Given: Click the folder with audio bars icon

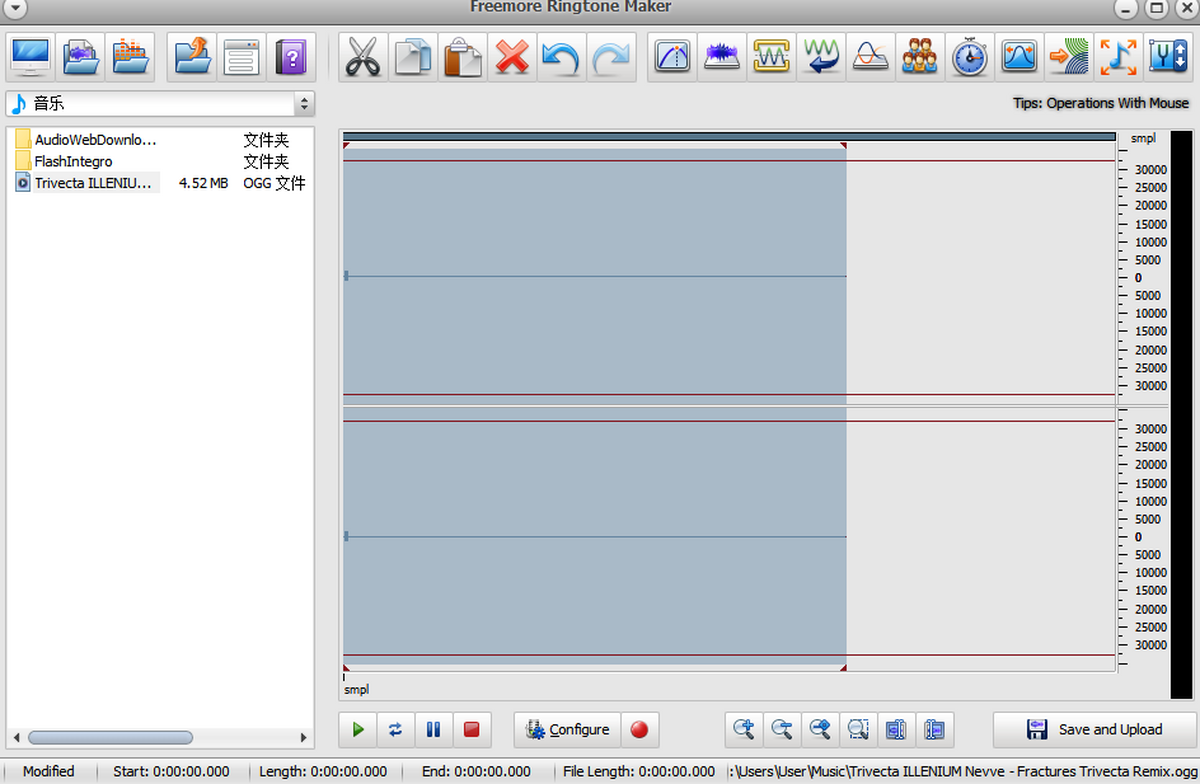Looking at the screenshot, I should 131,56.
